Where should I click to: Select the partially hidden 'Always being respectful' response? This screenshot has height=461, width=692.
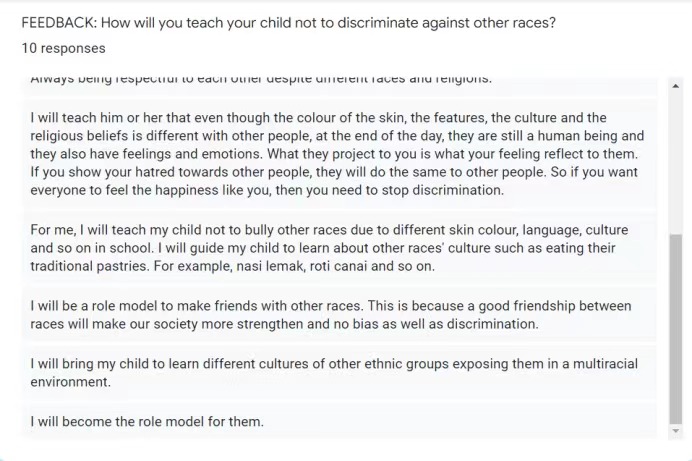260,79
